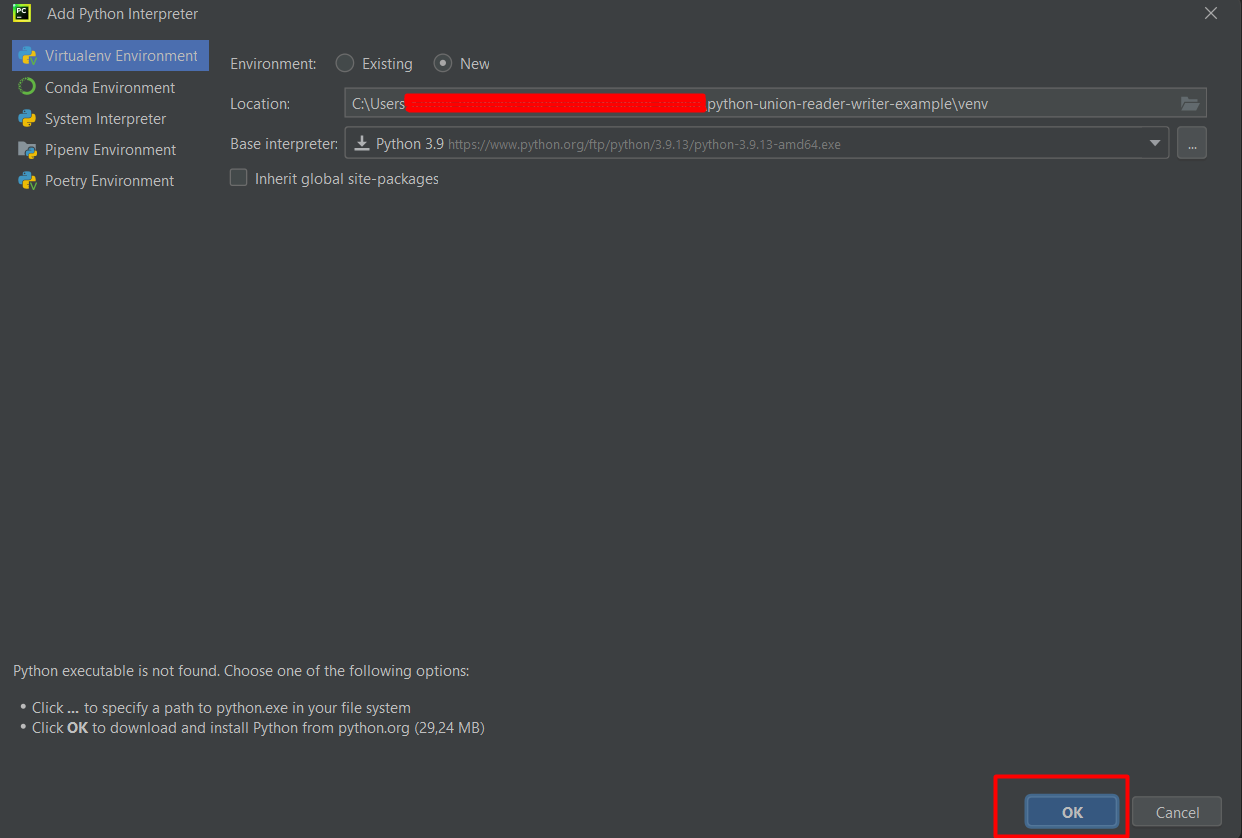Click the Poetry Environment Python icon
This screenshot has width=1242, height=838.
pos(27,181)
